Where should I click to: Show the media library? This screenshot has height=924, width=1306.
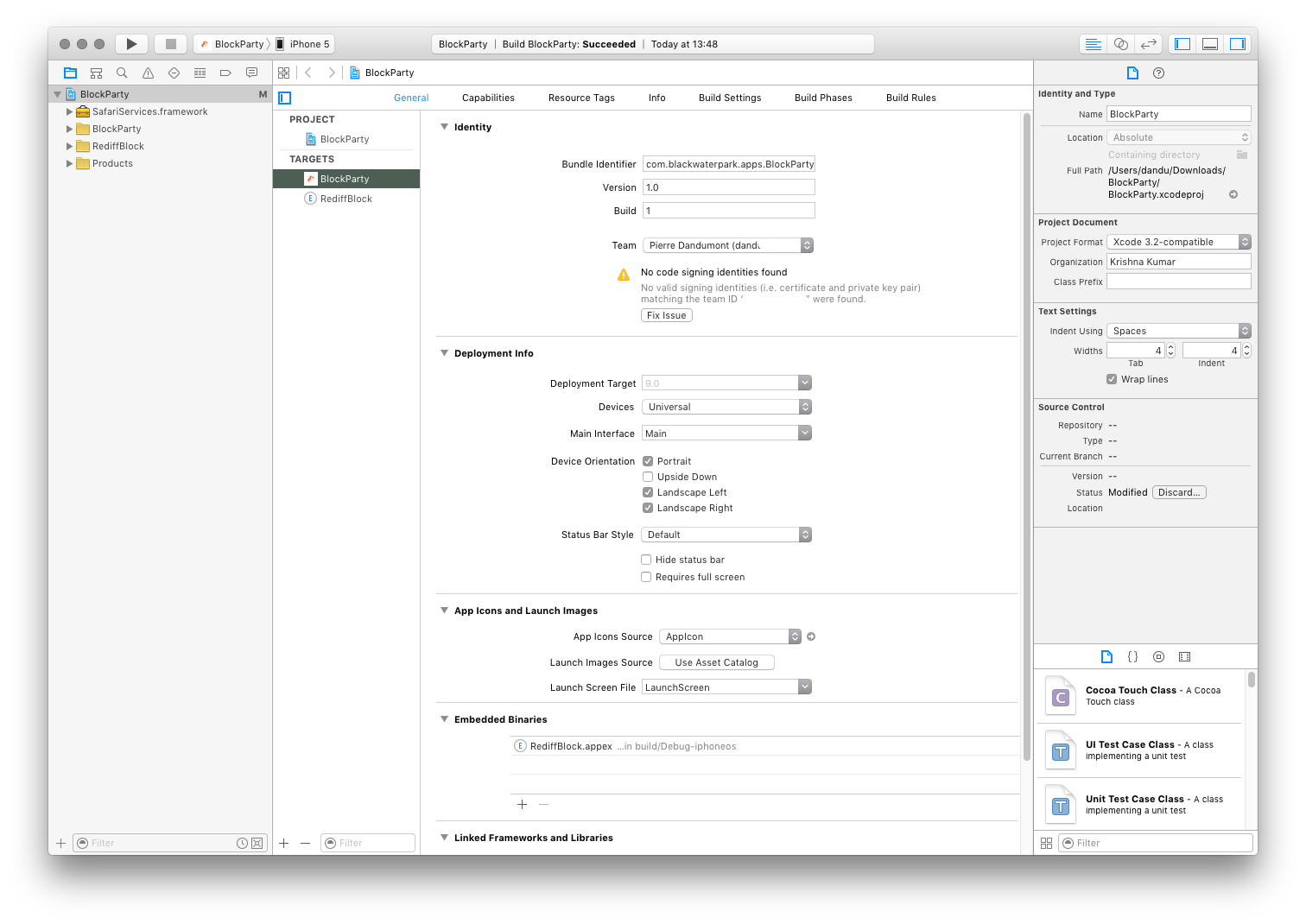click(x=1185, y=657)
